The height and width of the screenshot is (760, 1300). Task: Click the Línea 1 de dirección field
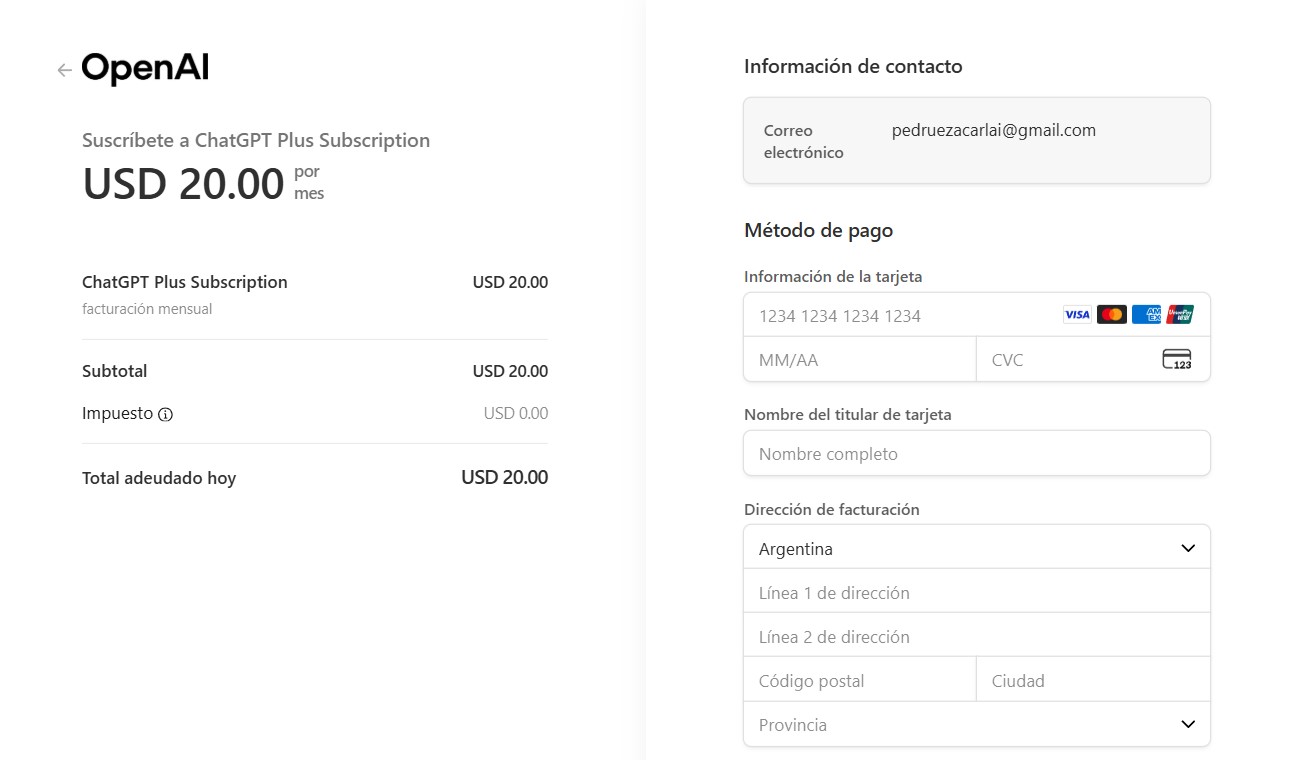point(976,593)
